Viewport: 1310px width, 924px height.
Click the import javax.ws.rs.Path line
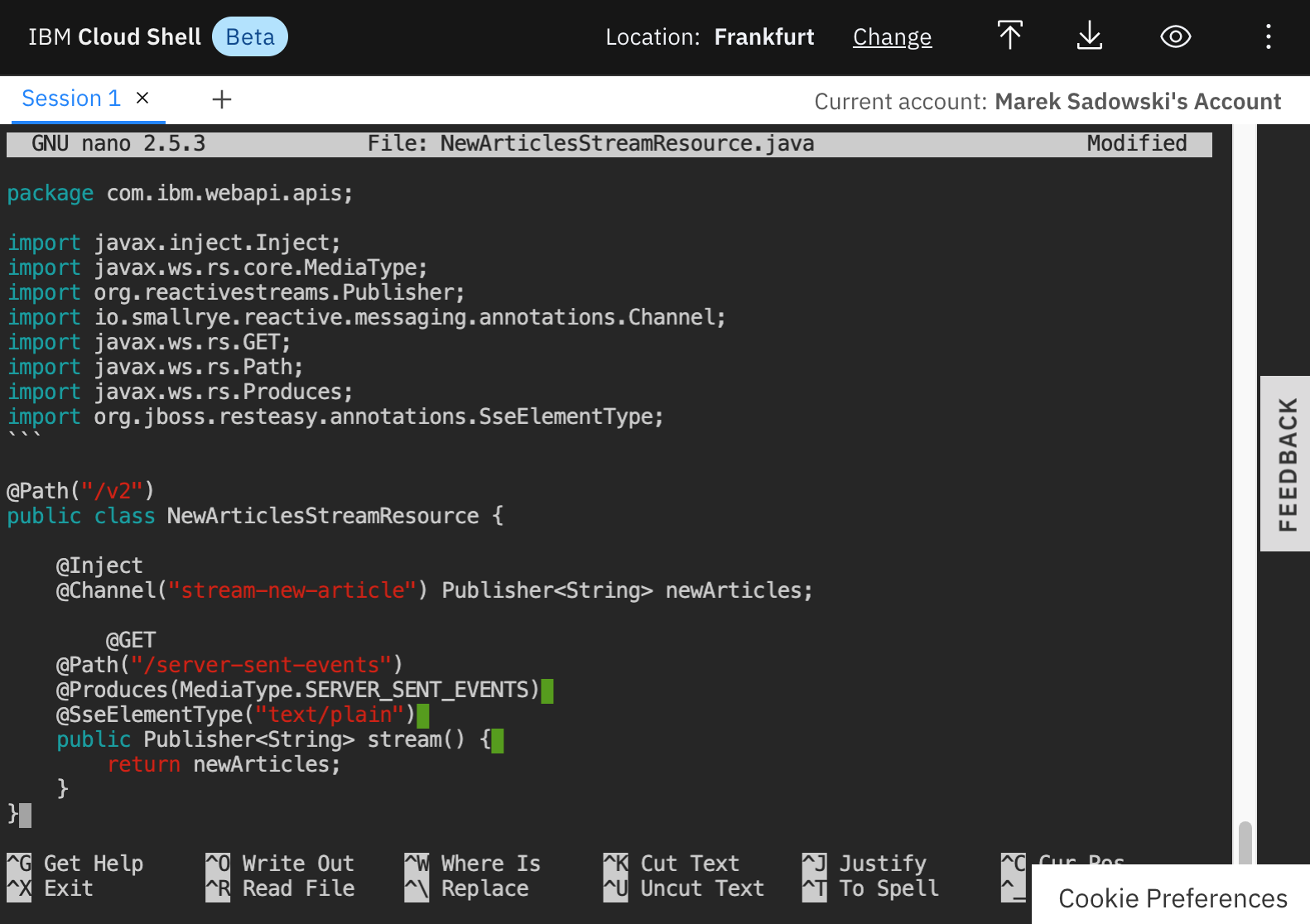(x=156, y=367)
